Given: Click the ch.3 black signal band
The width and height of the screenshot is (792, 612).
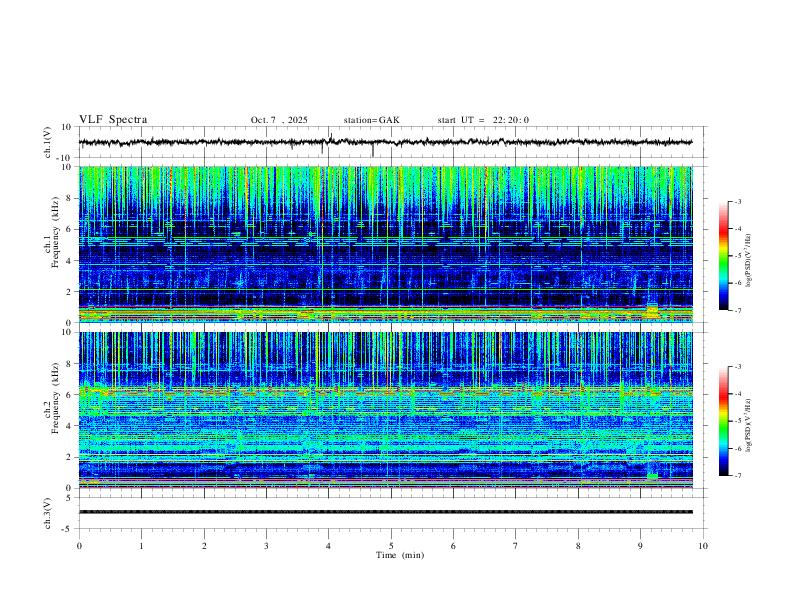Looking at the screenshot, I should click(x=386, y=512).
